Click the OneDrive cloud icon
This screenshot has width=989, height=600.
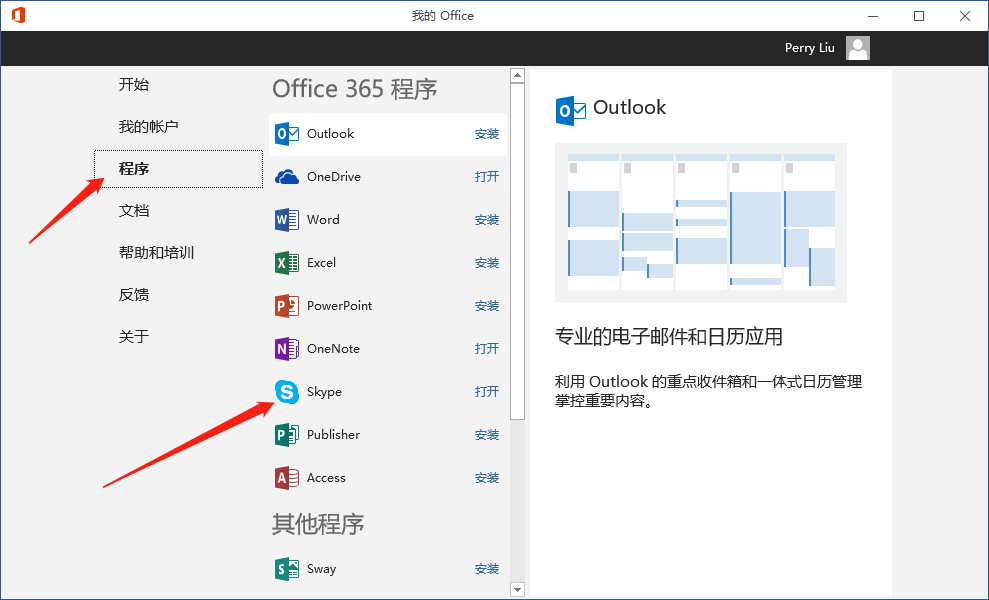(287, 177)
